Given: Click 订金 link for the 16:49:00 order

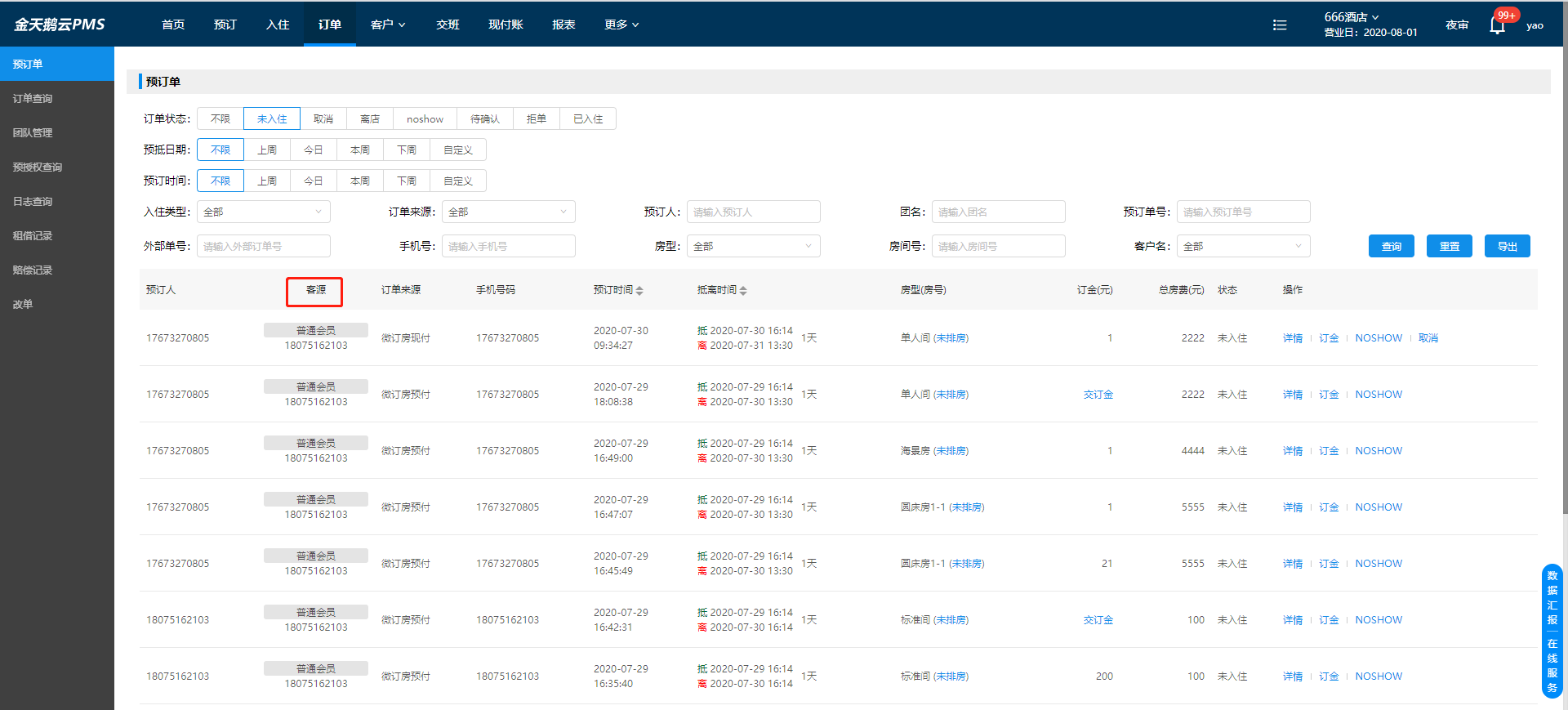Looking at the screenshot, I should pos(1329,451).
